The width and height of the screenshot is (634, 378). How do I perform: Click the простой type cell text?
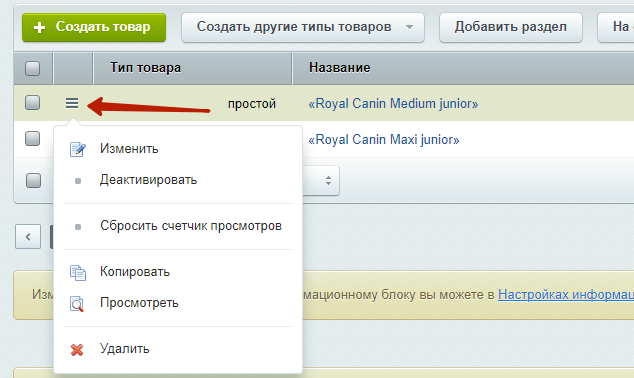coord(251,104)
